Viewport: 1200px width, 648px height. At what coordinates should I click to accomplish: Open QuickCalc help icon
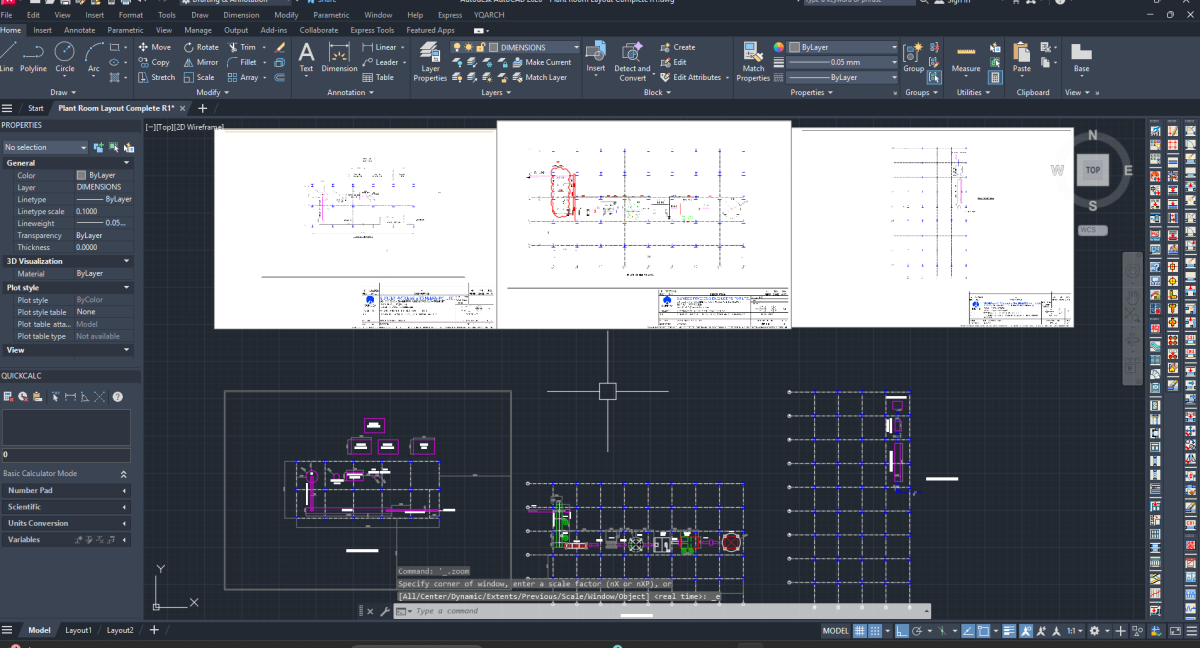click(x=117, y=397)
